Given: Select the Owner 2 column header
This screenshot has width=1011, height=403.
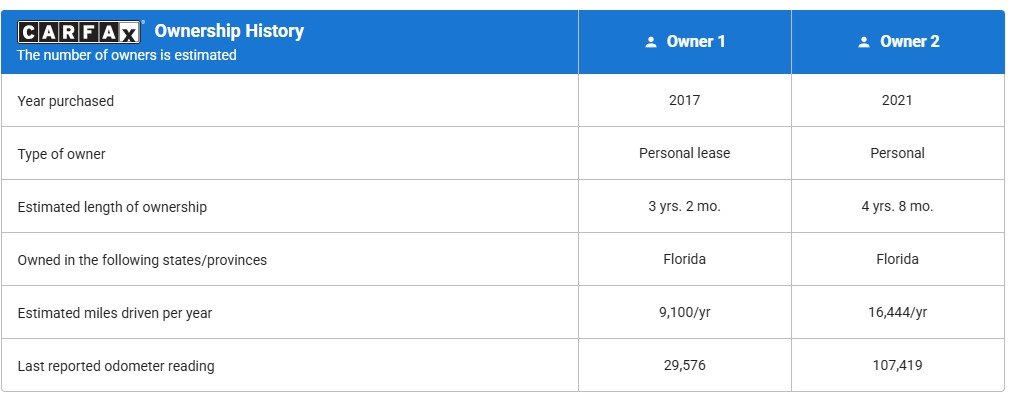Looking at the screenshot, I should click(x=909, y=42).
